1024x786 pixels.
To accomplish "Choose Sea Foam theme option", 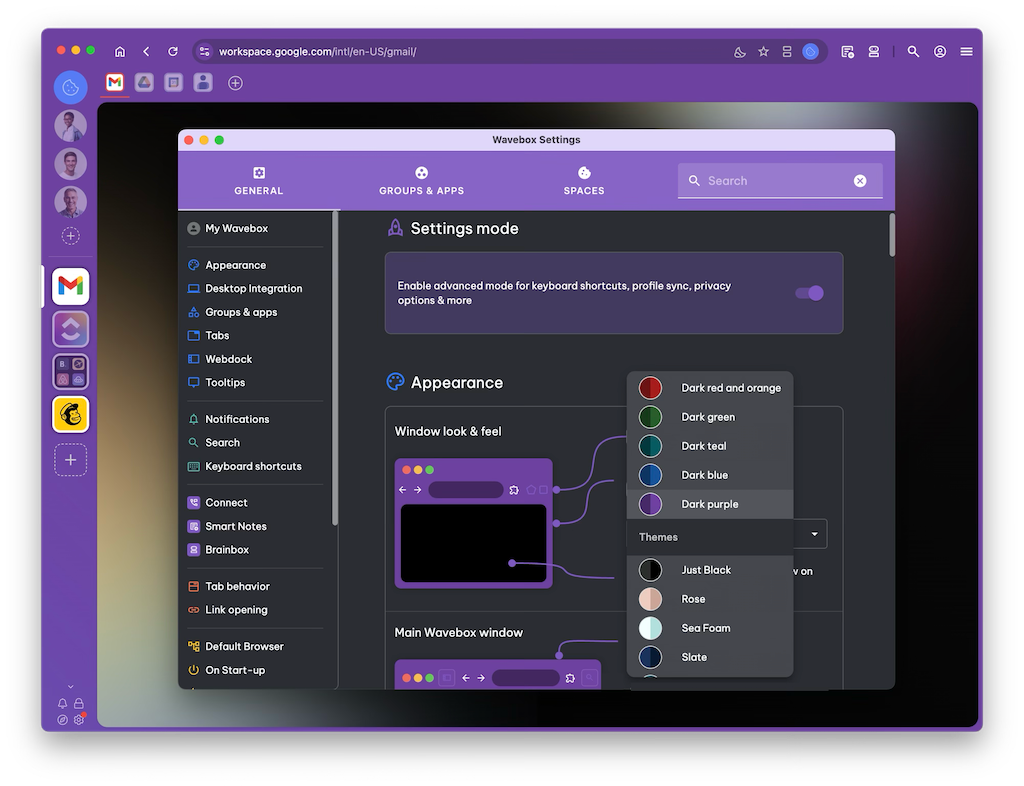I will click(710, 628).
